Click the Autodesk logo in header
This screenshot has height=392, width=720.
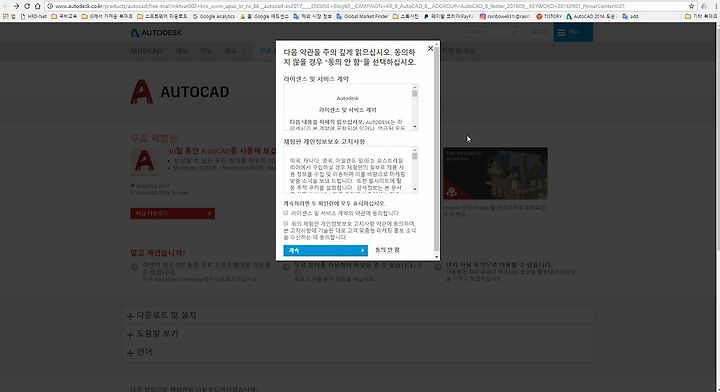[x=156, y=33]
